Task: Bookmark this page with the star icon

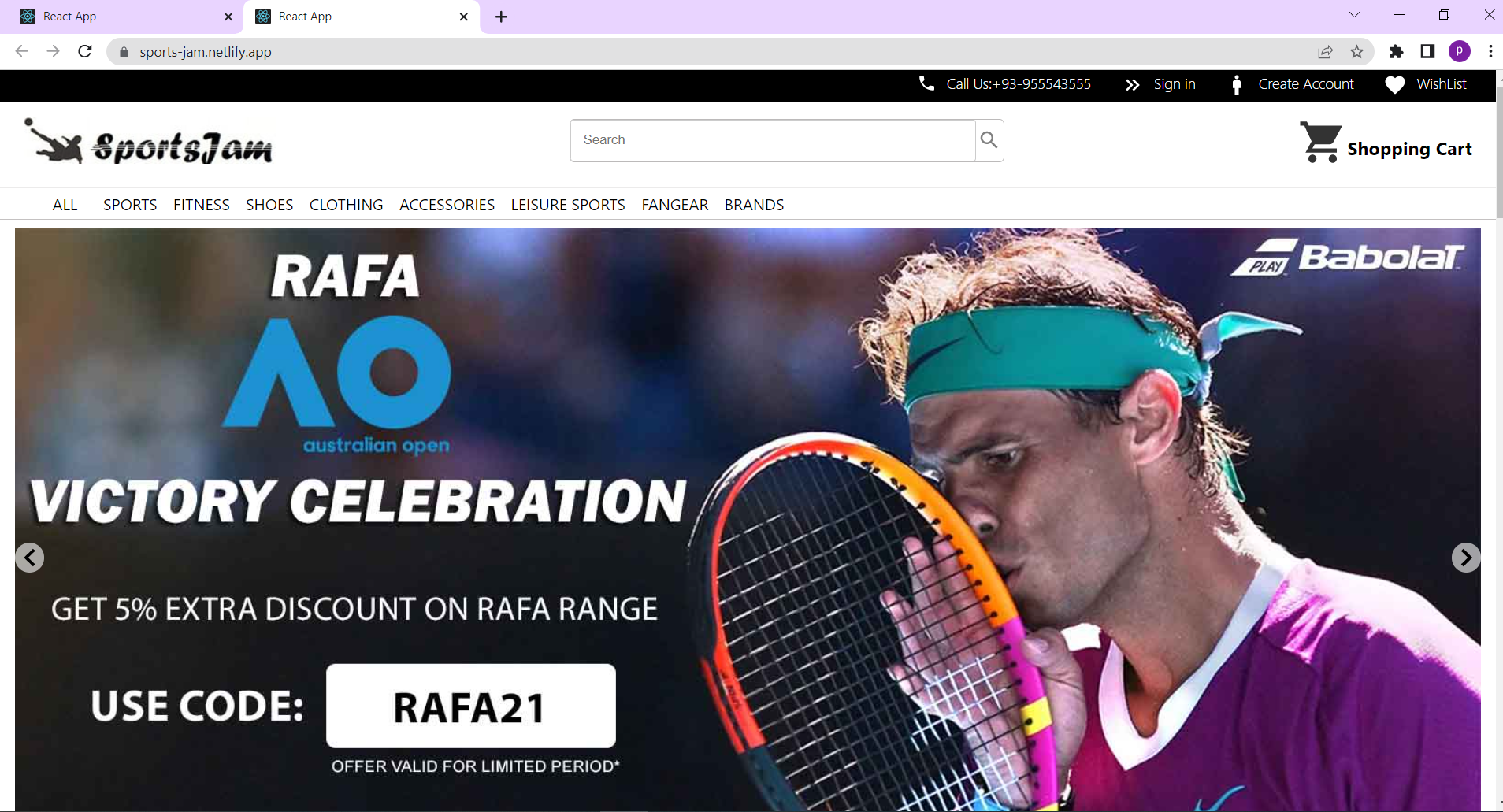Action: 1356,52
